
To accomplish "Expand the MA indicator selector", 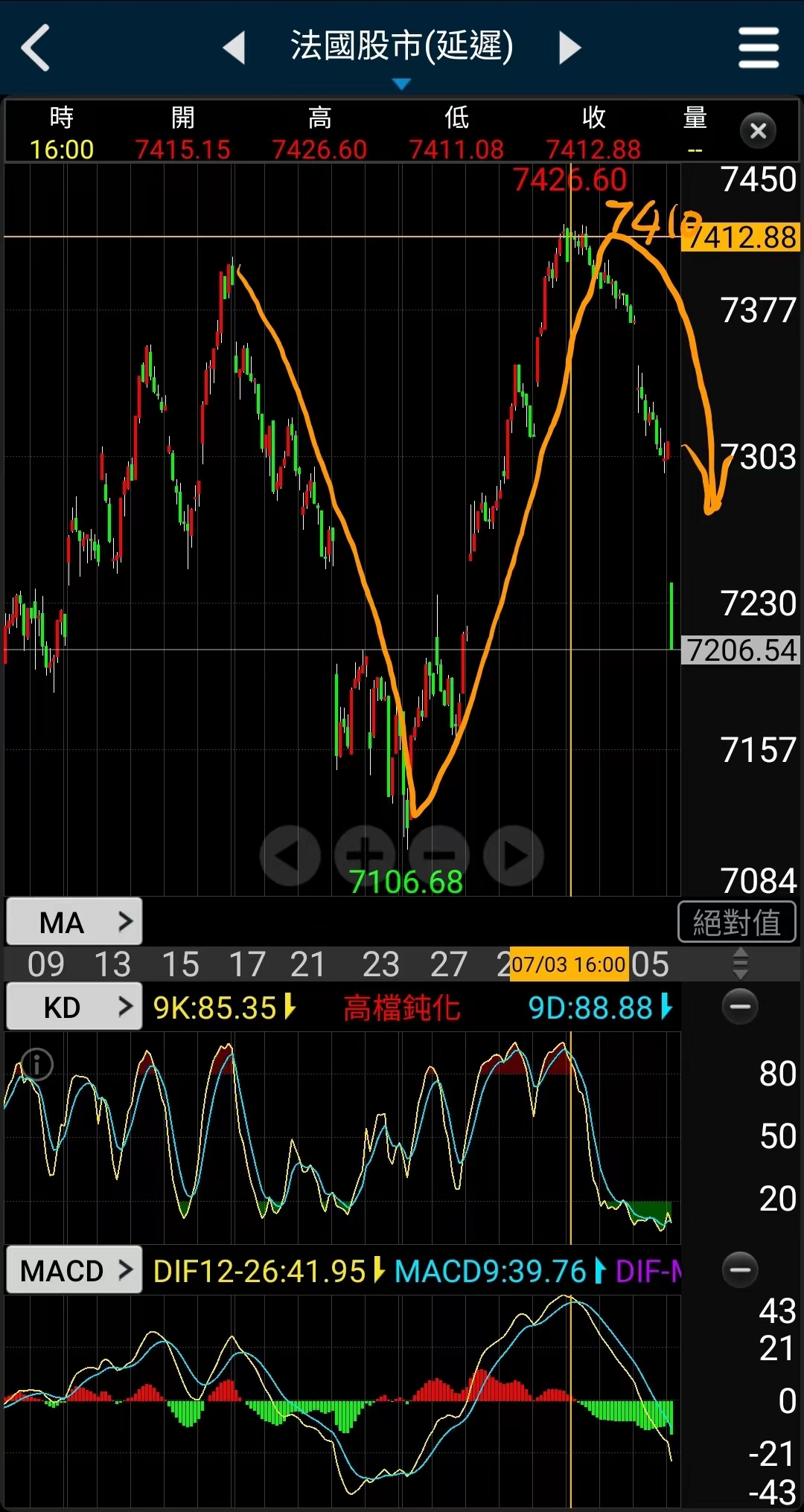I will point(74,923).
